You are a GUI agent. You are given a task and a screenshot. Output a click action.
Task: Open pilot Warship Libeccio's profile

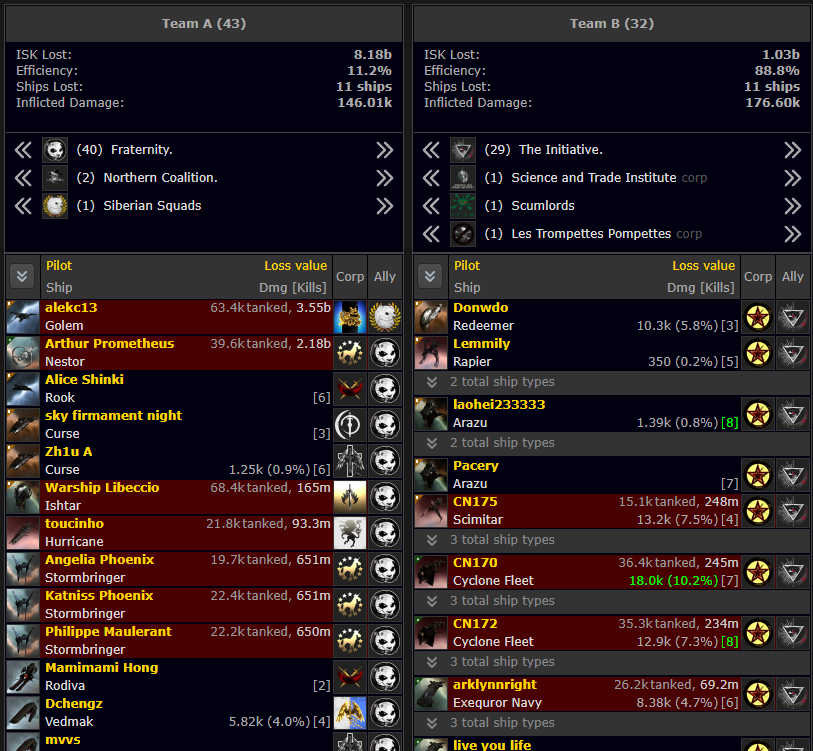[102, 488]
